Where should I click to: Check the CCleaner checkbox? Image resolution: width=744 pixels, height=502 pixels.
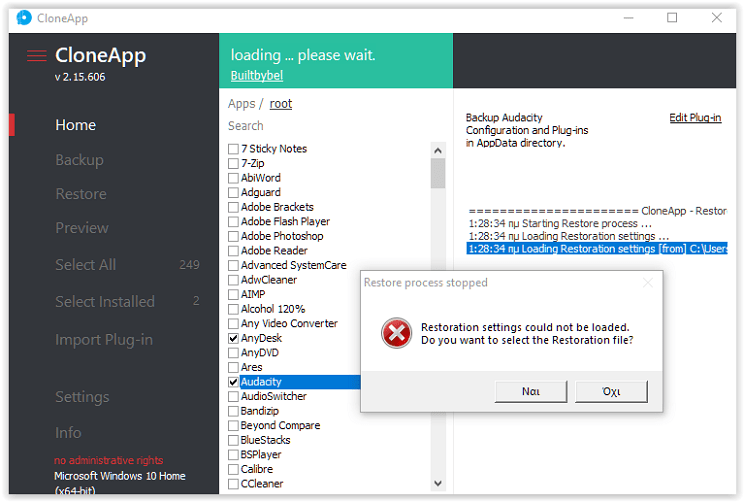click(x=233, y=484)
